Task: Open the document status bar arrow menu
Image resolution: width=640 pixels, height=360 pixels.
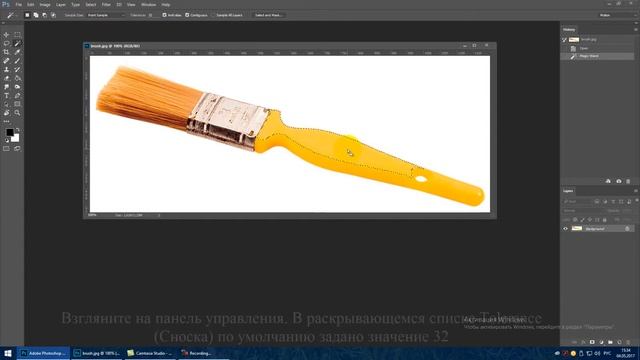Action: [159, 215]
